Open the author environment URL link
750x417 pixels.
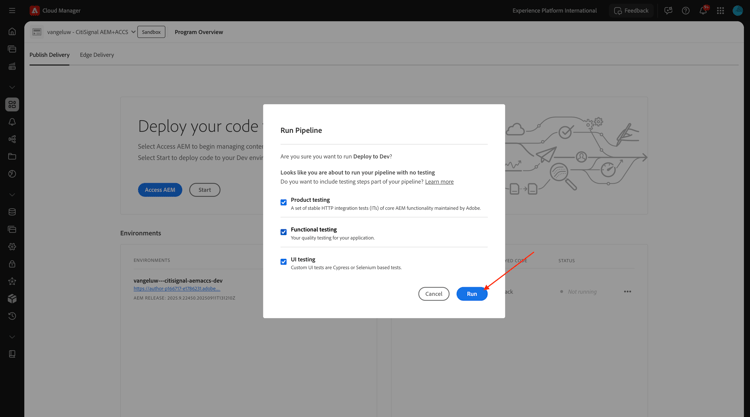(x=177, y=289)
